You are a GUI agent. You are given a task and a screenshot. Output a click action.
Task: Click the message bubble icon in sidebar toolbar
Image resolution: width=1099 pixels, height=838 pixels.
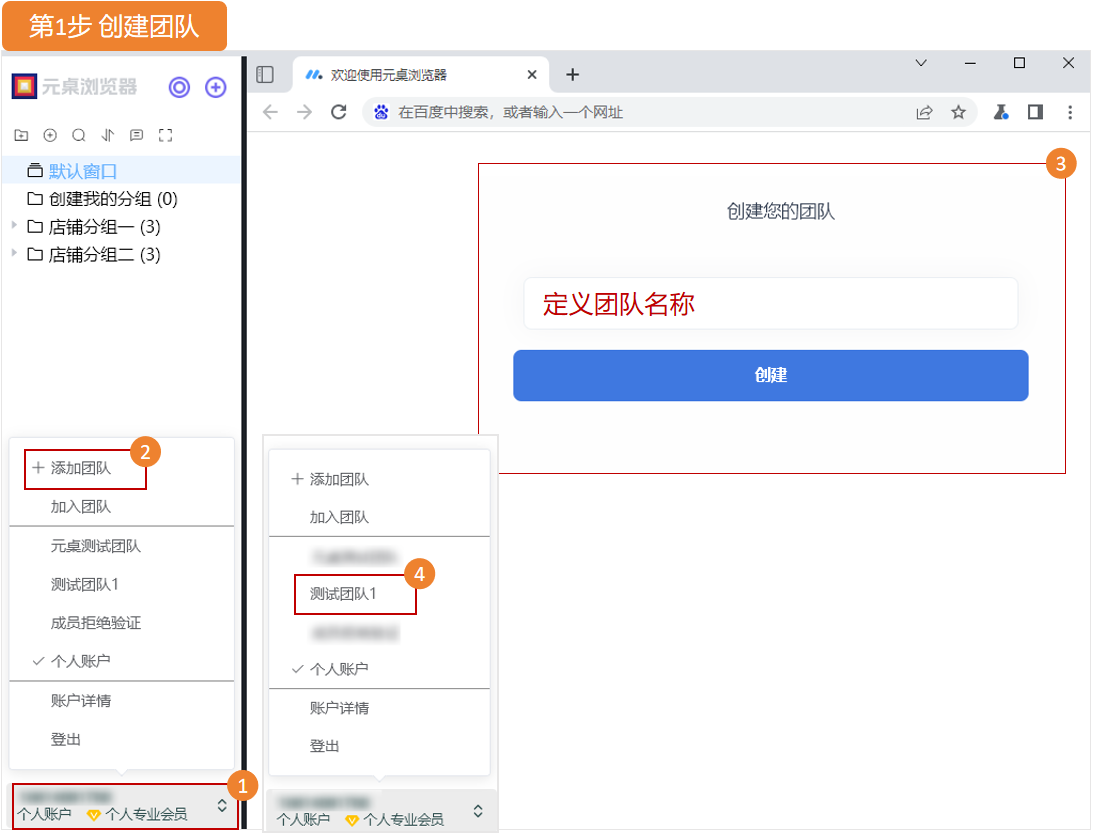tap(137, 135)
